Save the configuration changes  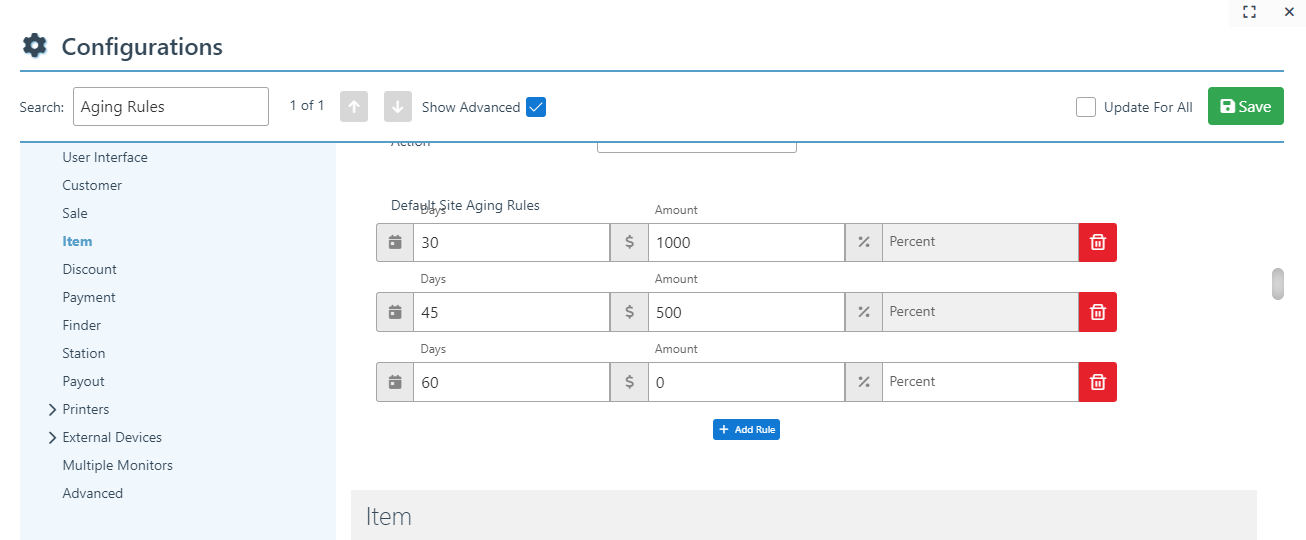1245,107
